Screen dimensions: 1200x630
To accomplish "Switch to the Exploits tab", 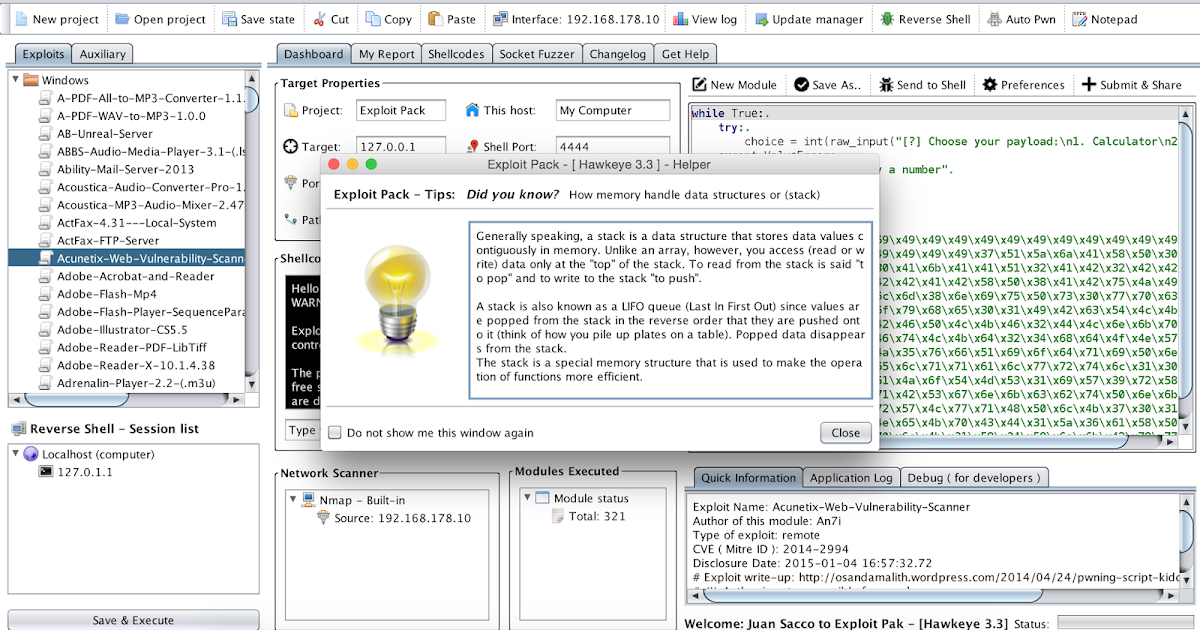I will (x=44, y=54).
